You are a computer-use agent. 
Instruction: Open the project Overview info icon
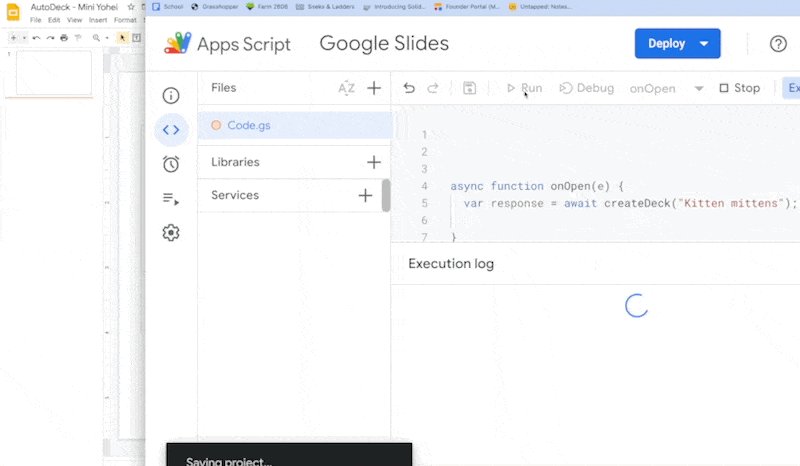(x=171, y=95)
